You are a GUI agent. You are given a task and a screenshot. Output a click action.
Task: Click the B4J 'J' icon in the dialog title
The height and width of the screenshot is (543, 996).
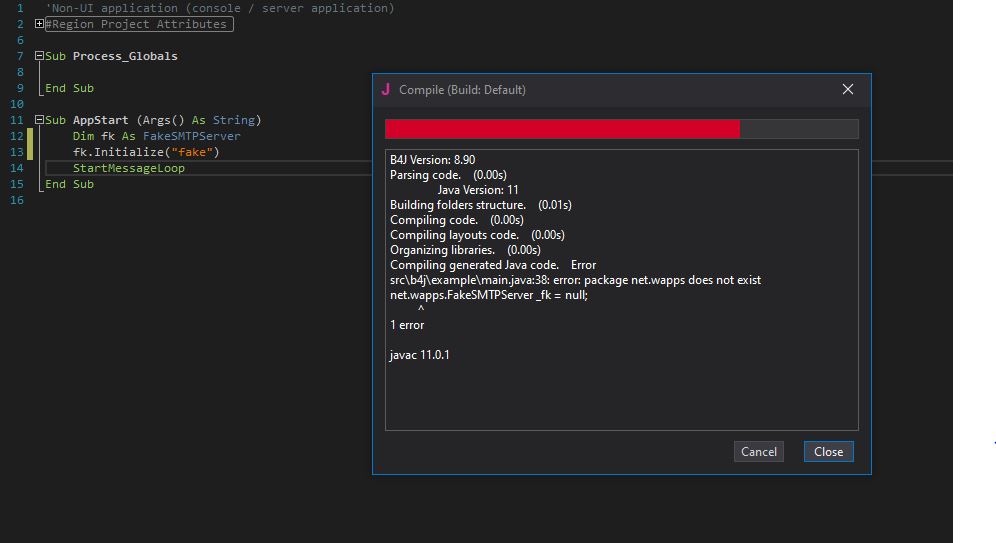coord(386,89)
